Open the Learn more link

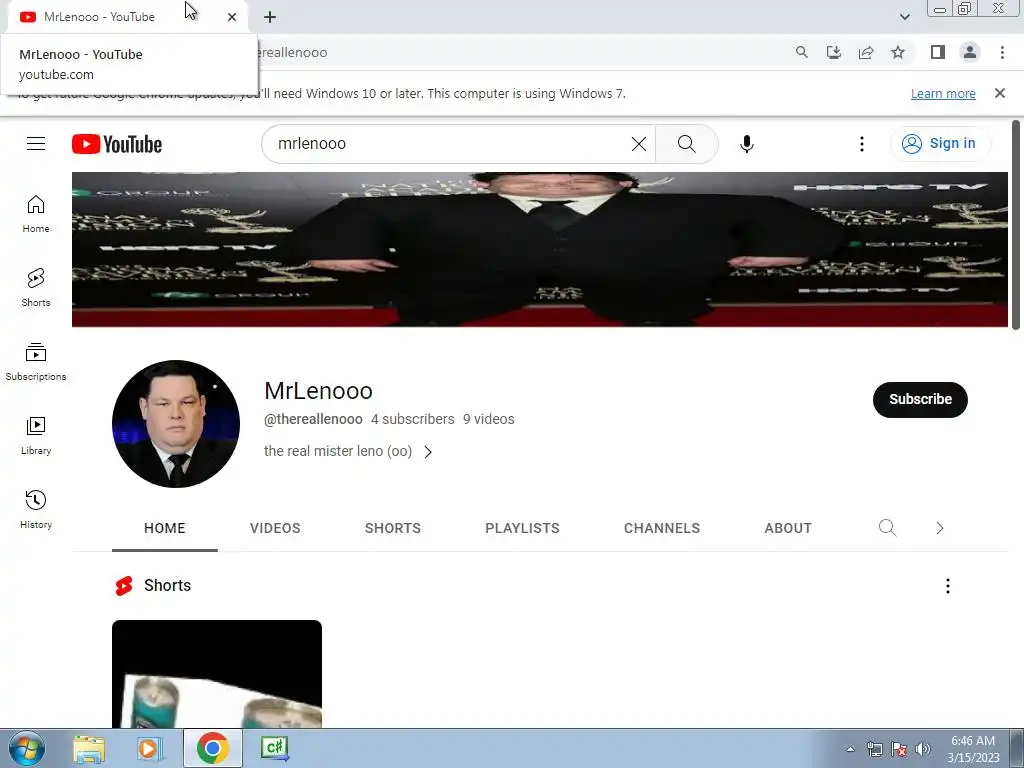tap(943, 94)
